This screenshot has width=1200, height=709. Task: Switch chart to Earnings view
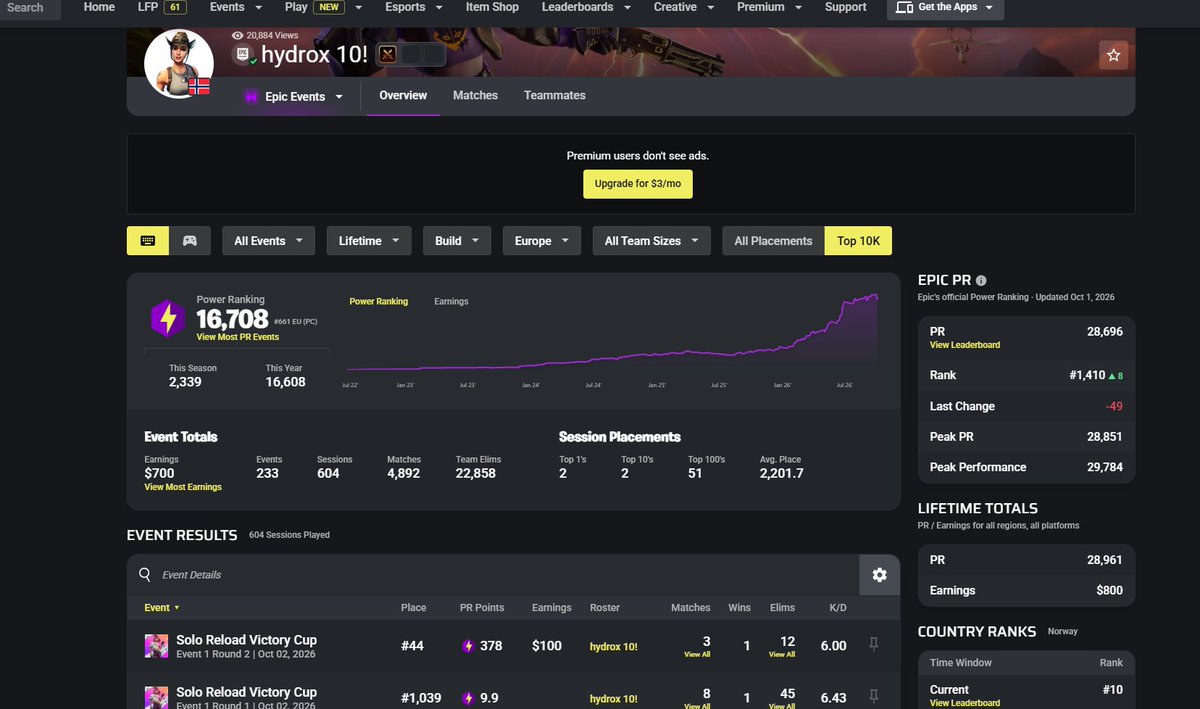click(451, 301)
